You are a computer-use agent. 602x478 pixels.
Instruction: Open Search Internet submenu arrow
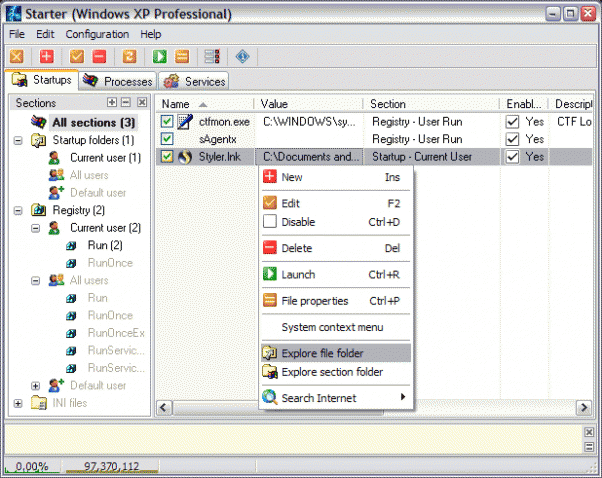[x=403, y=397]
